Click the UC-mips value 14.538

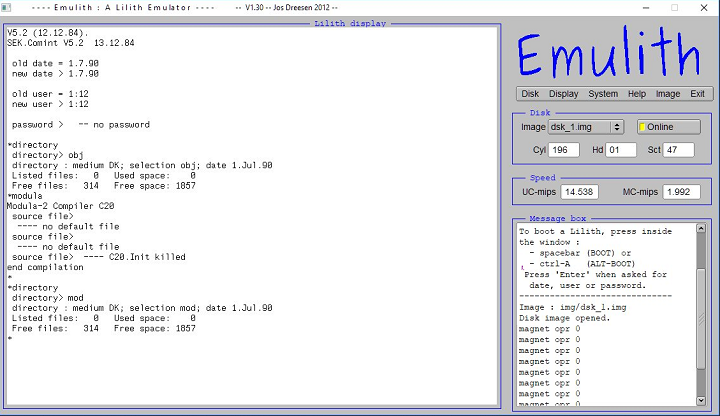pyautogui.click(x=579, y=192)
